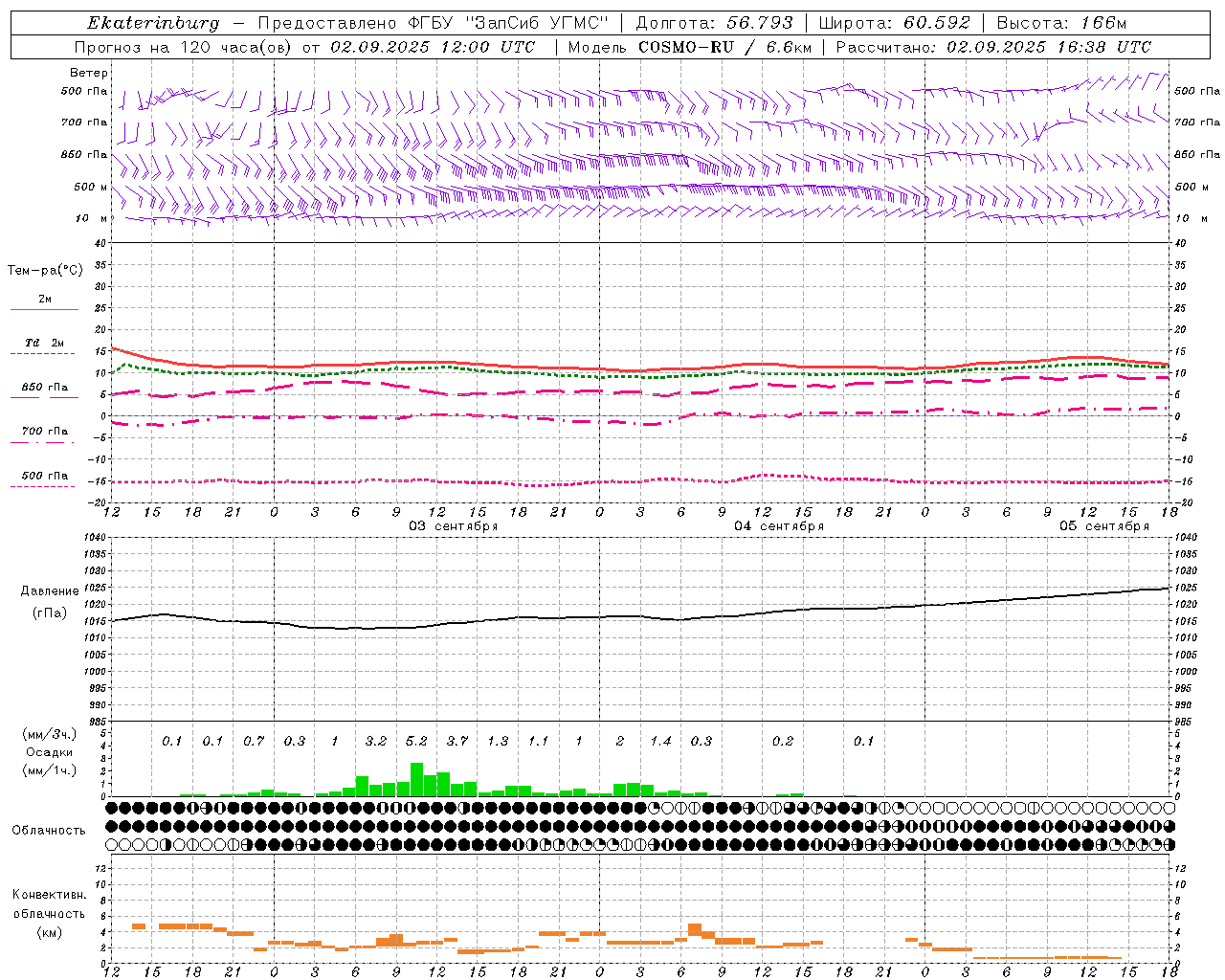1225x980 pixels.
Task: Click the '700 гПа' temperature legend entry with dash-dot line
Action: point(45,431)
